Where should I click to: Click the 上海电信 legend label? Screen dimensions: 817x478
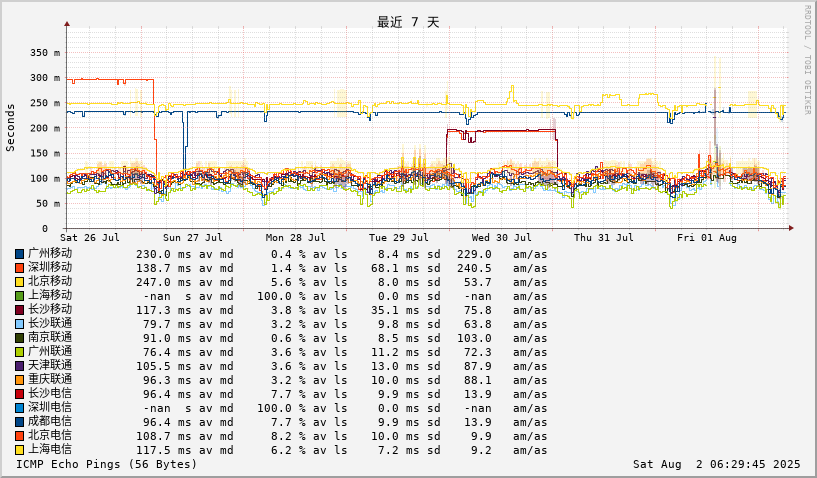pyautogui.click(x=50, y=449)
